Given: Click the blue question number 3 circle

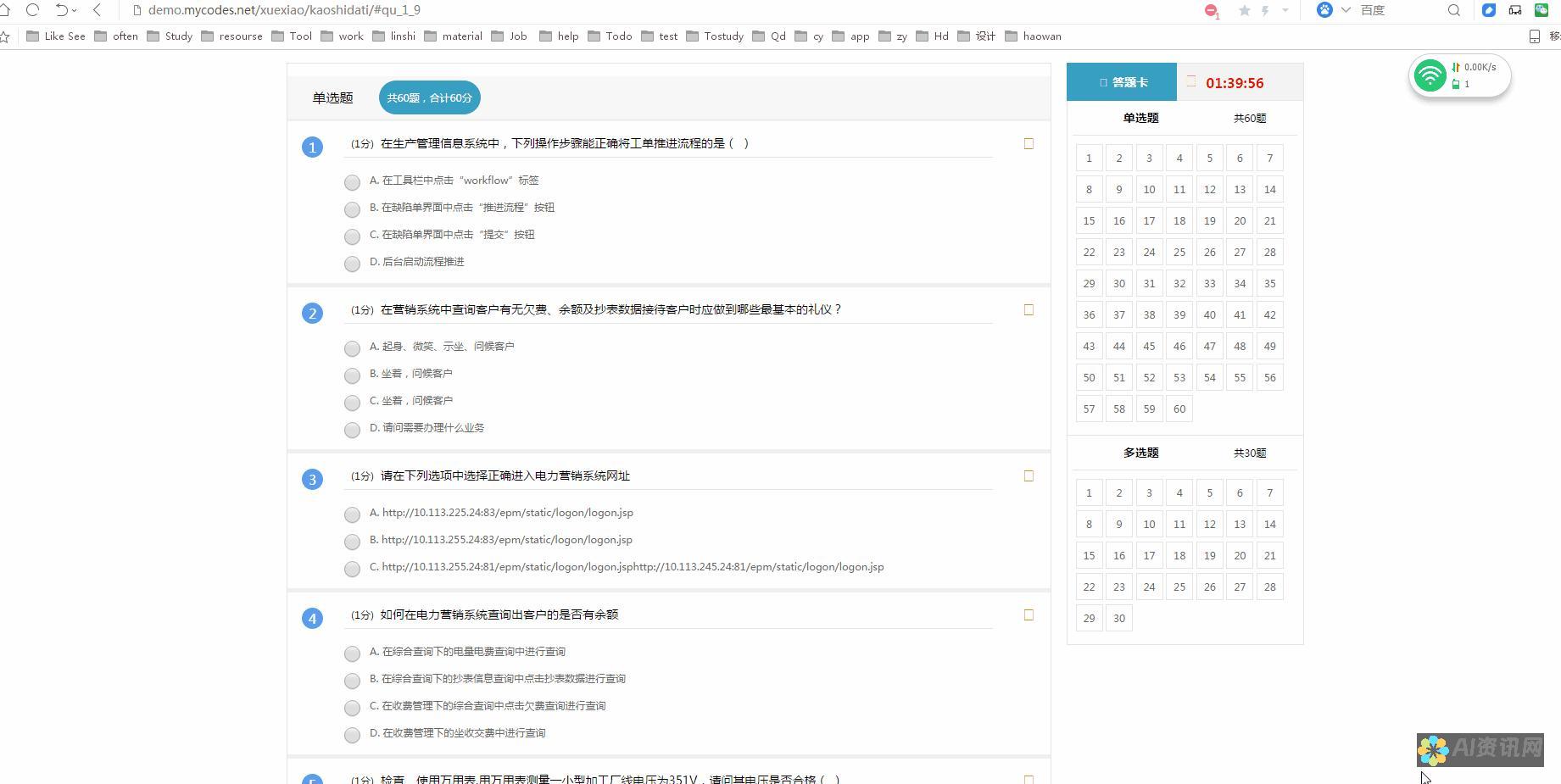Looking at the screenshot, I should pos(312,480).
